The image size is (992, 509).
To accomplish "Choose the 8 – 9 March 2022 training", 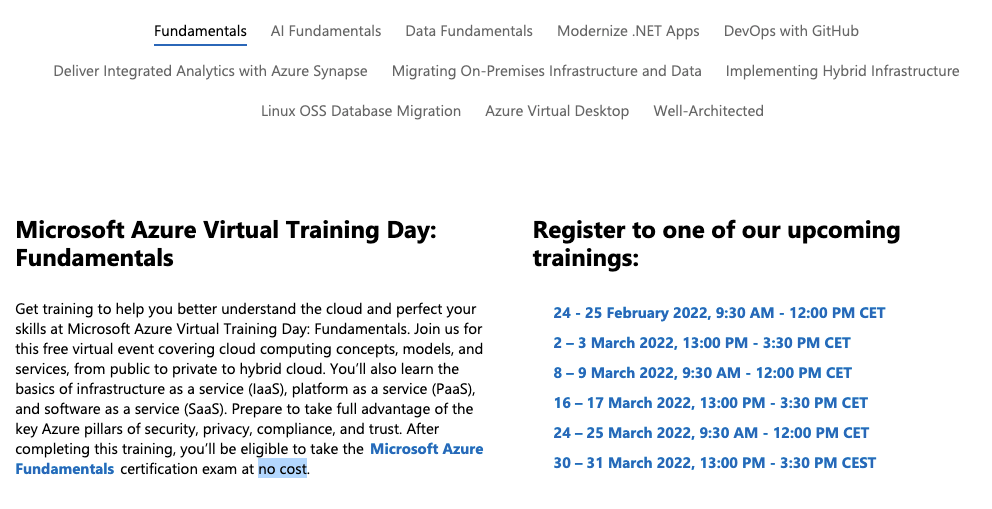I will click(702, 373).
